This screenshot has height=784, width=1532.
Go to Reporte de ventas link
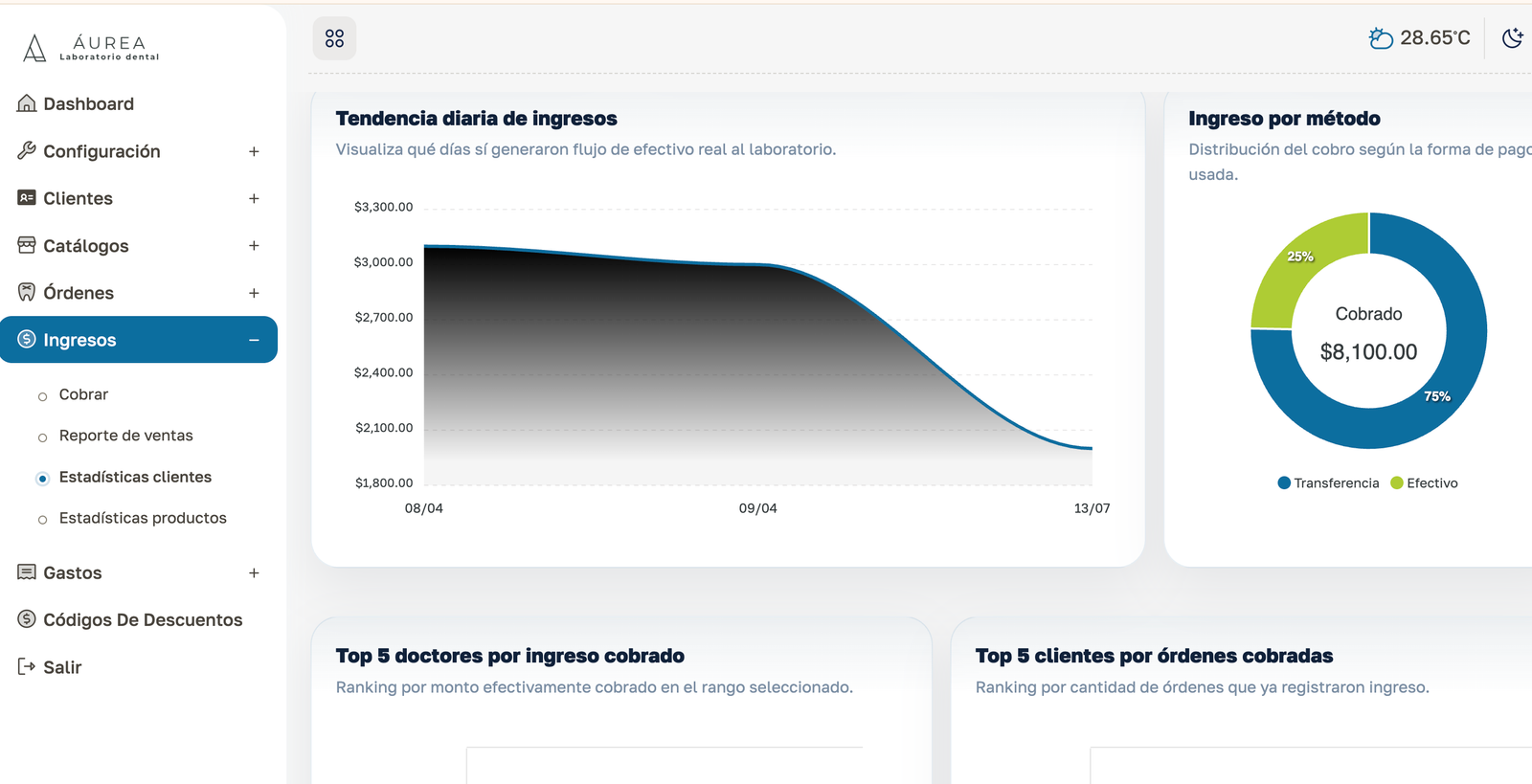click(x=126, y=436)
